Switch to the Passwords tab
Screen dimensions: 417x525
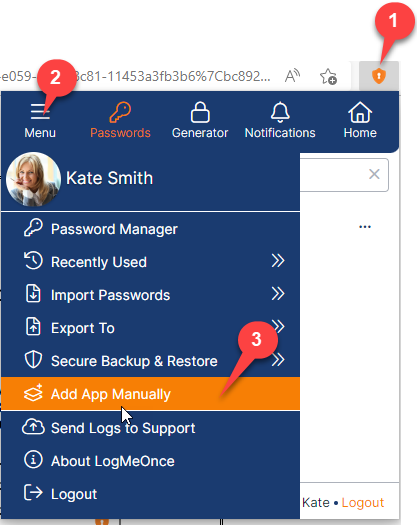pyautogui.click(x=120, y=120)
